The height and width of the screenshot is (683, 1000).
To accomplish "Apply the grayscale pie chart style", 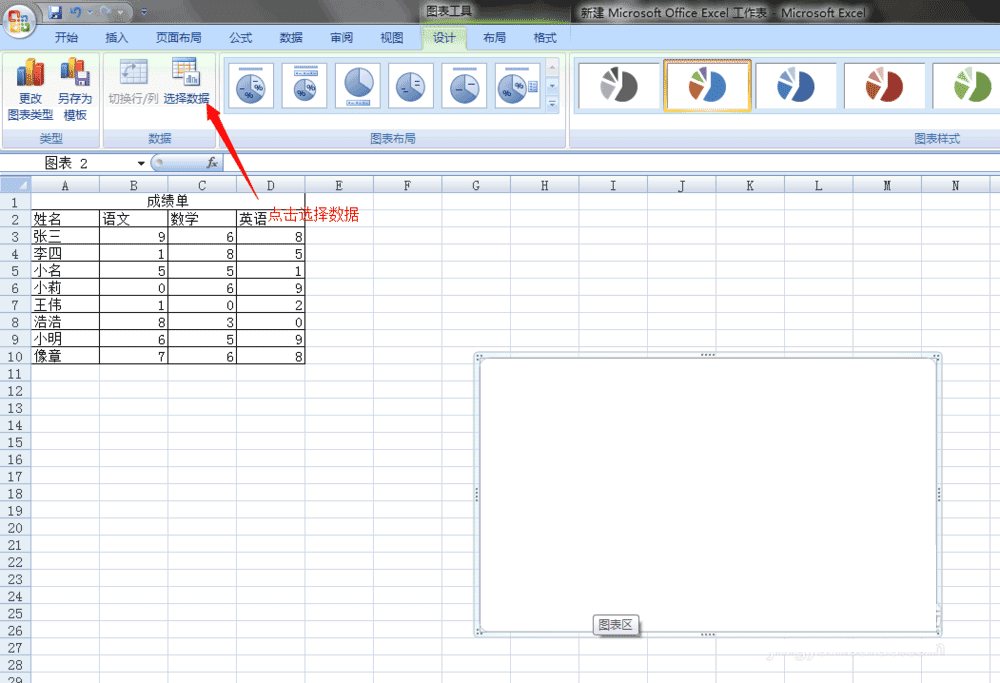I will [619, 85].
